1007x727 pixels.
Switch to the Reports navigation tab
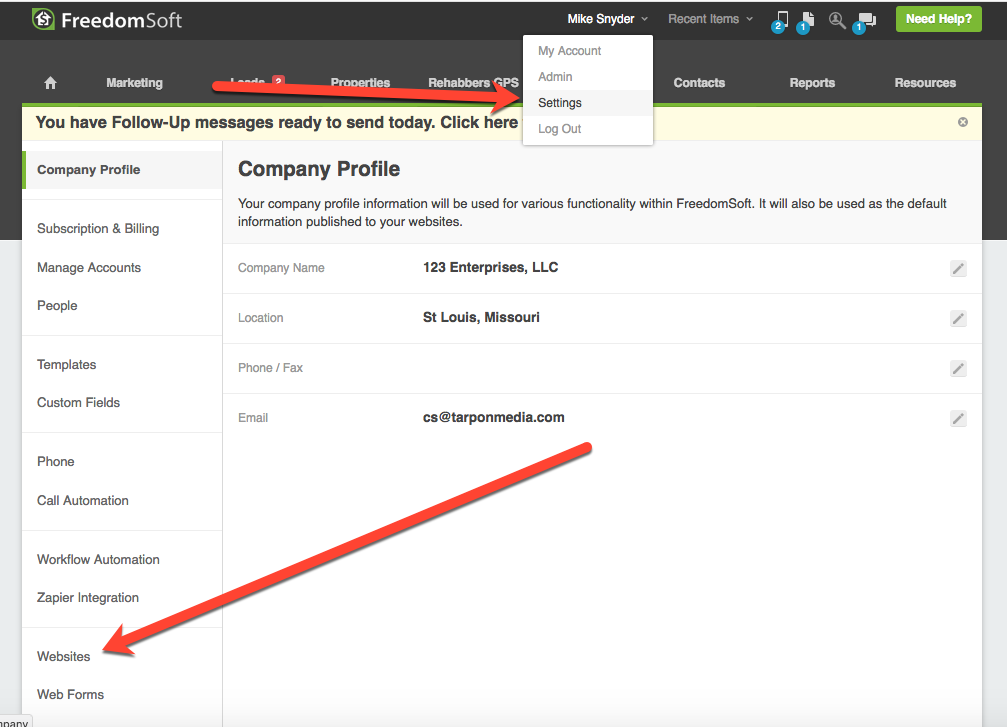pyautogui.click(x=812, y=83)
